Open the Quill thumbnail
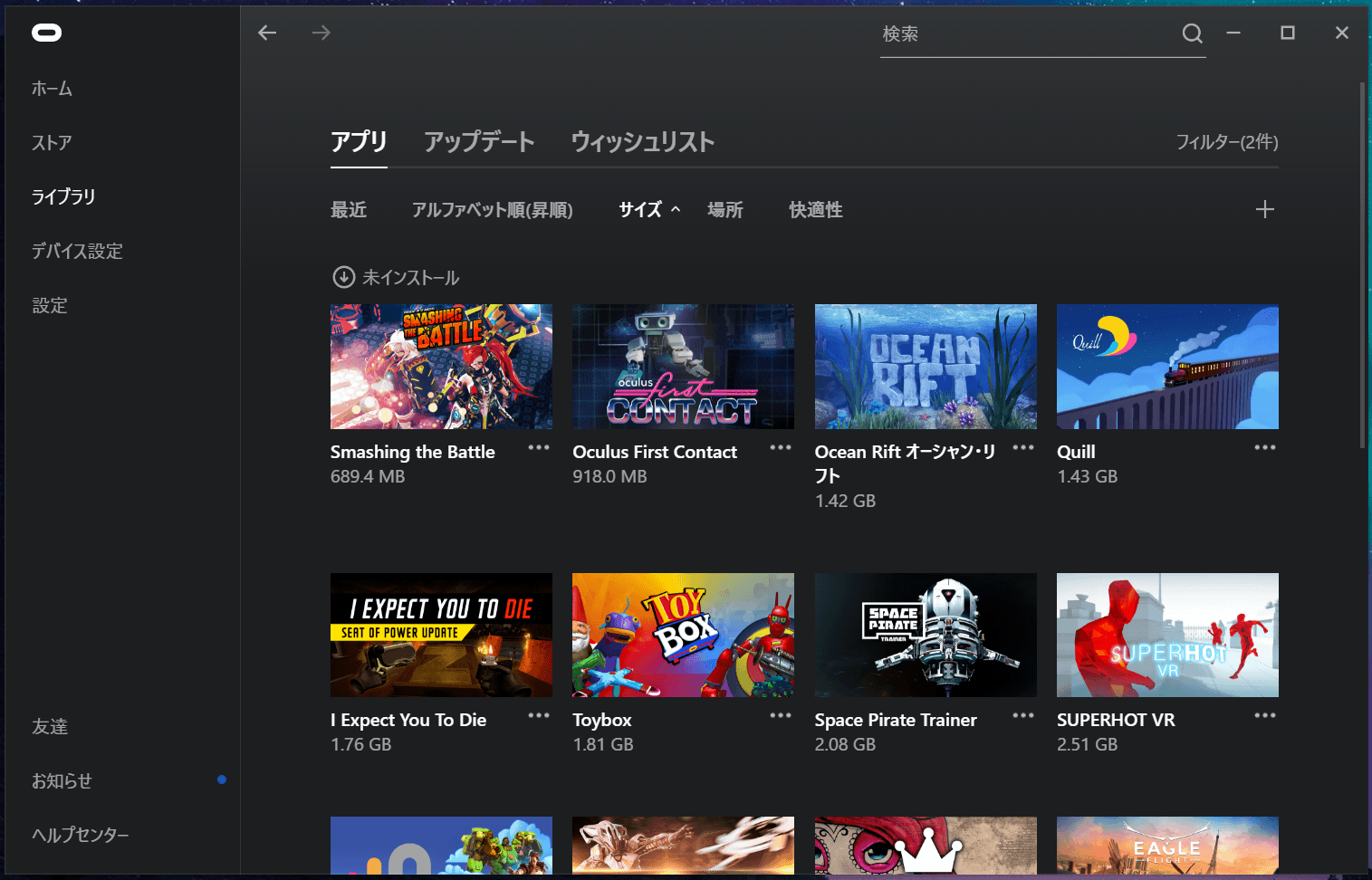The width and height of the screenshot is (1372, 880). point(1167,367)
